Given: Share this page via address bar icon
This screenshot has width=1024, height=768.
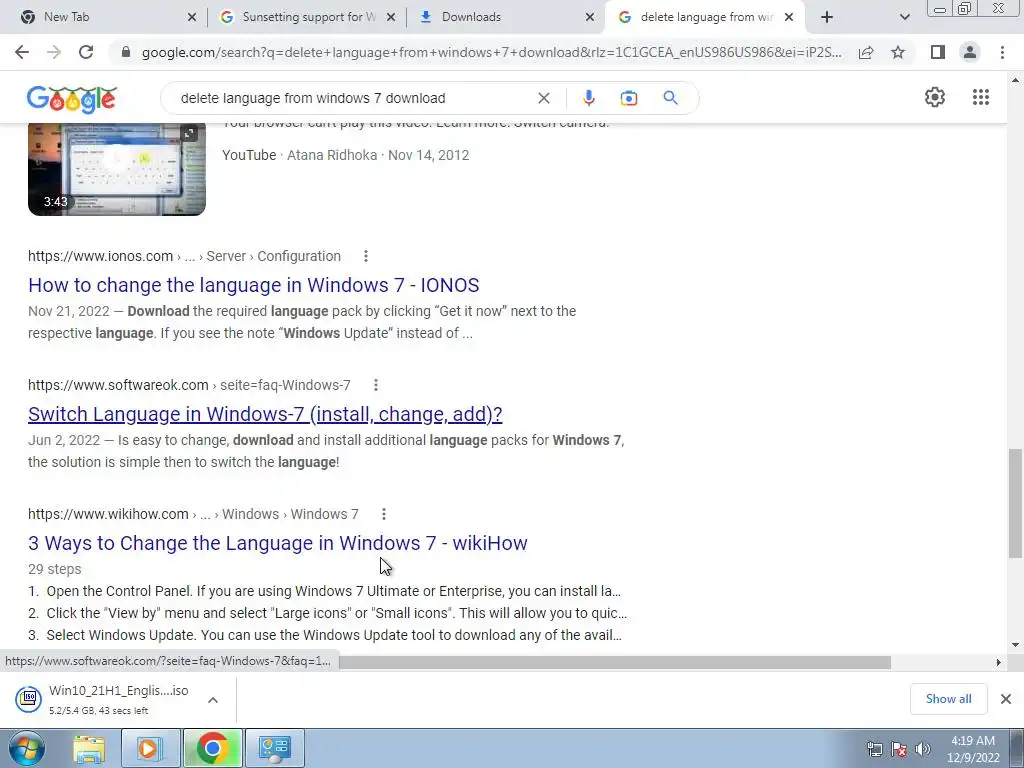Looking at the screenshot, I should [x=866, y=52].
